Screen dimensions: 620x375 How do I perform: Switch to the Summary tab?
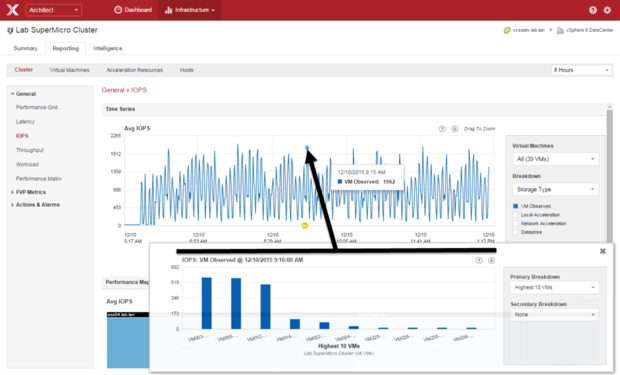click(x=26, y=48)
